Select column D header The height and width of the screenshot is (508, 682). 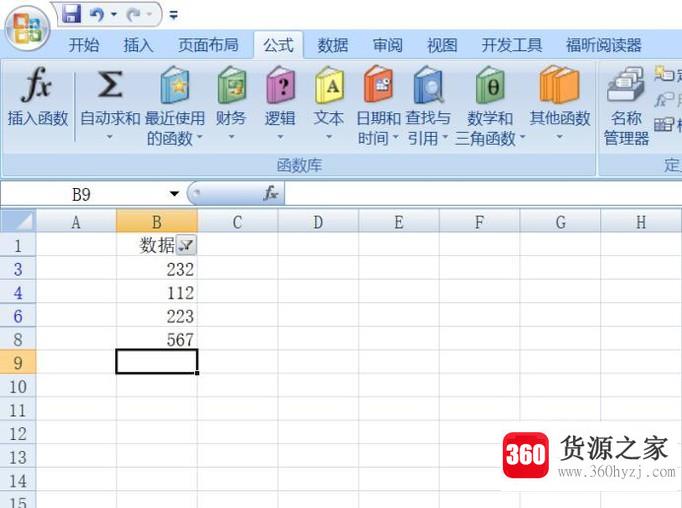[x=318, y=222]
